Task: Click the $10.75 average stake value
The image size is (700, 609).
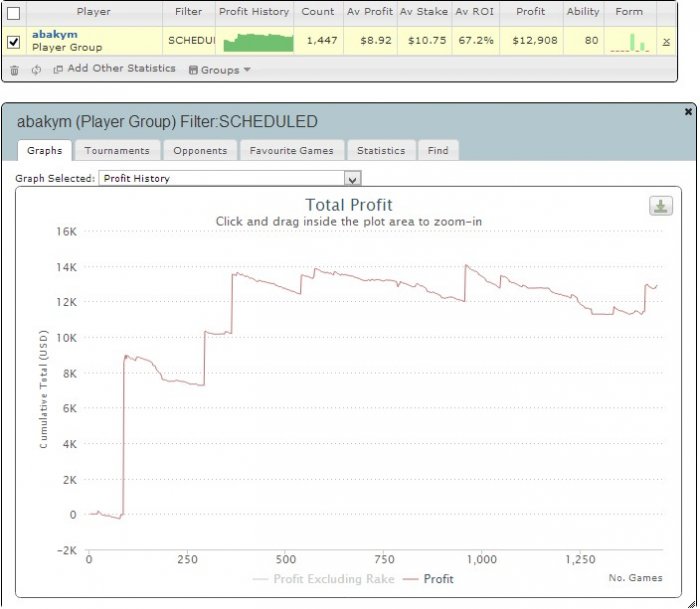Action: point(427,41)
